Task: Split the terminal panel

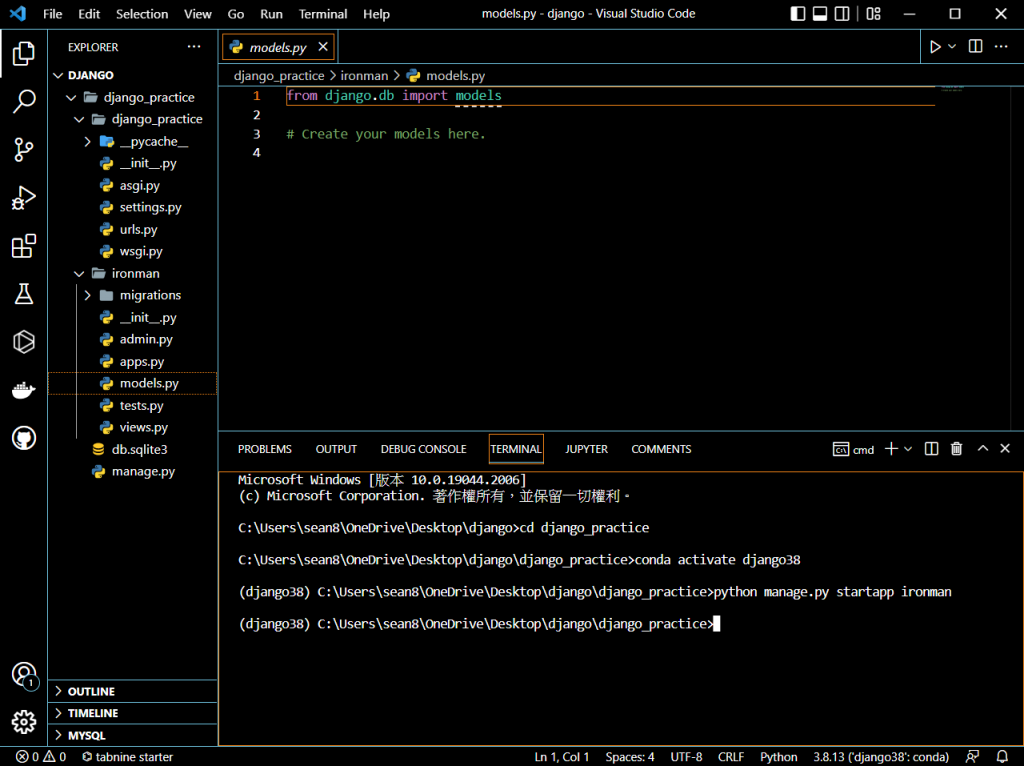Action: [931, 449]
